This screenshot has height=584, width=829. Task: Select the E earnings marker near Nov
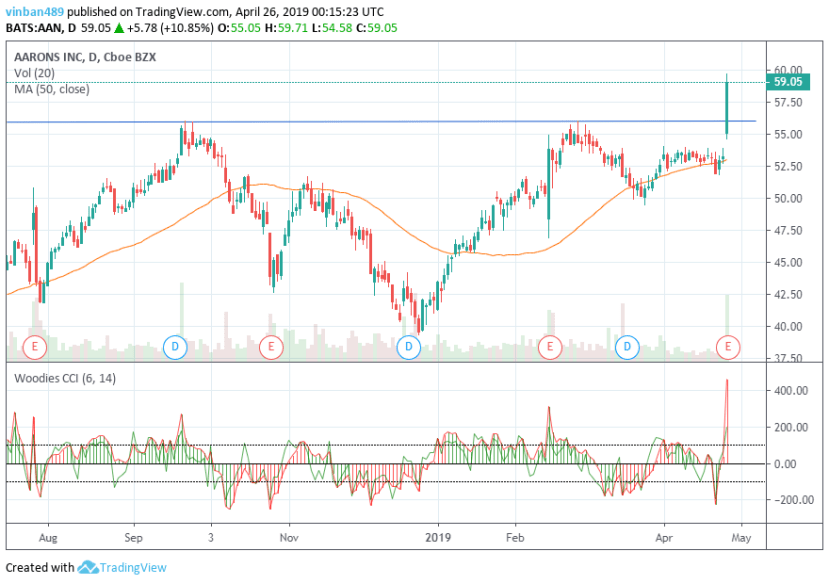point(270,347)
